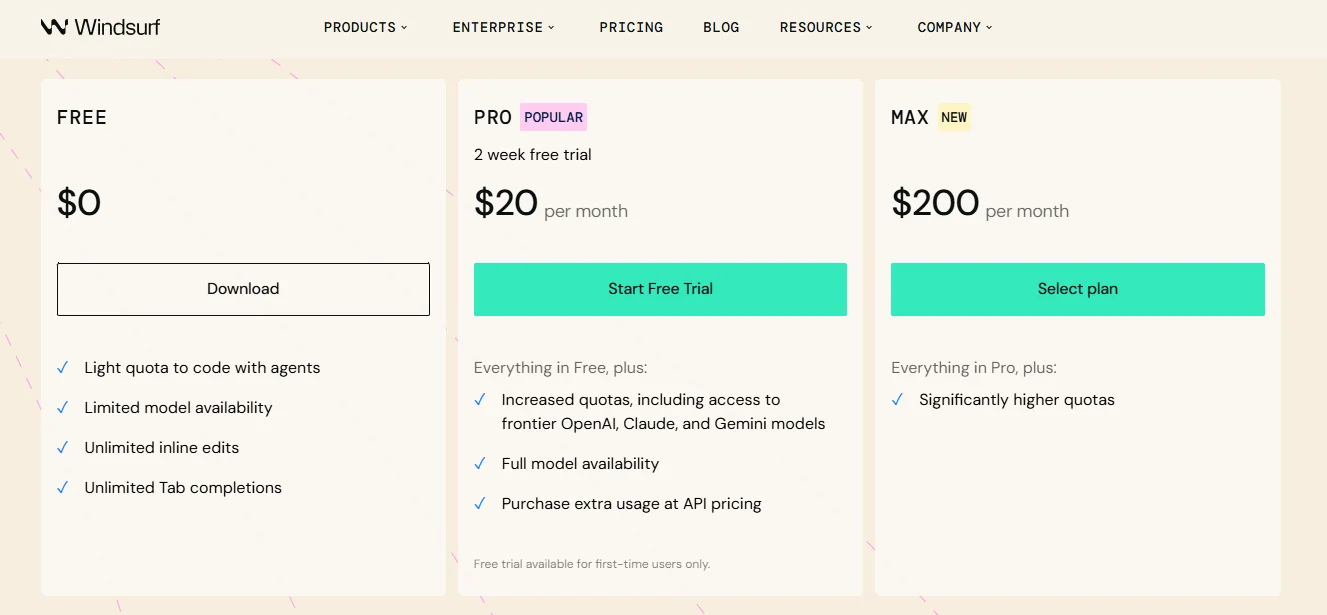Screen dimensions: 1327x615
Task: Click checkmark beside Purchase extra usage
Action: [480, 504]
